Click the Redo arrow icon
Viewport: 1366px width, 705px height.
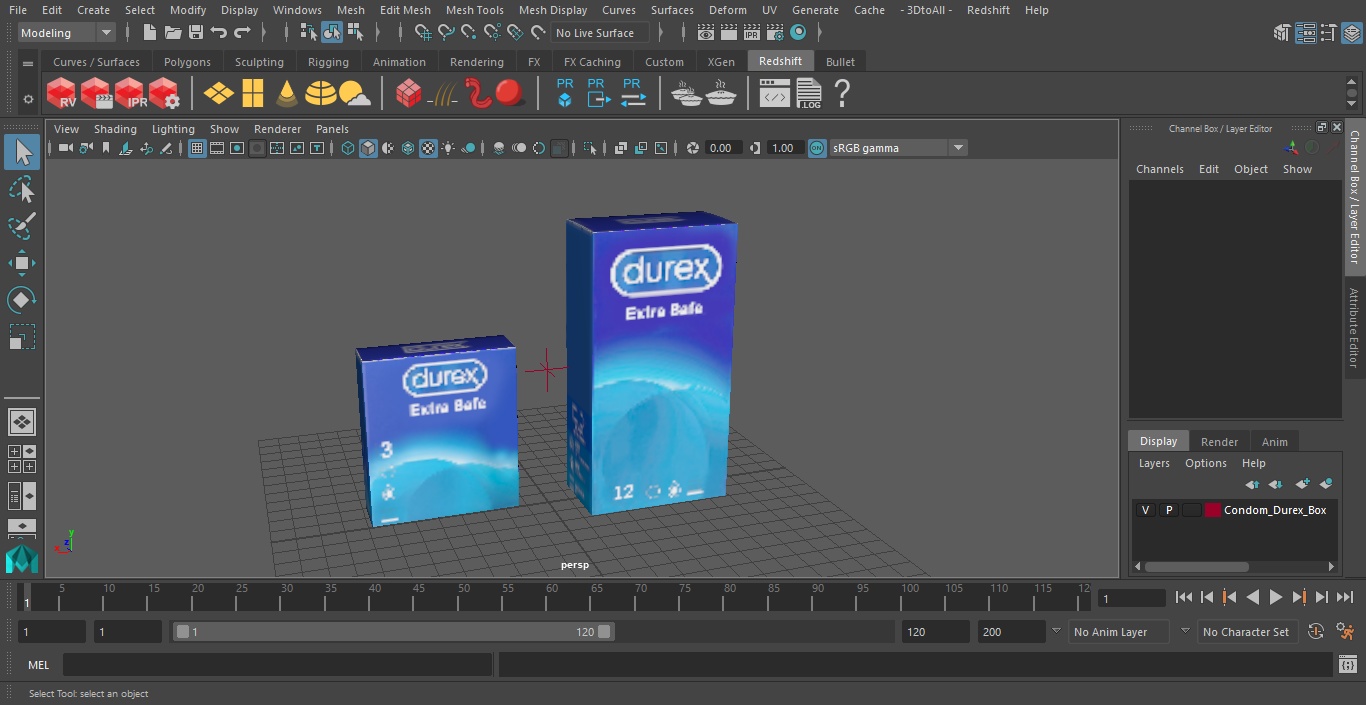pos(242,33)
